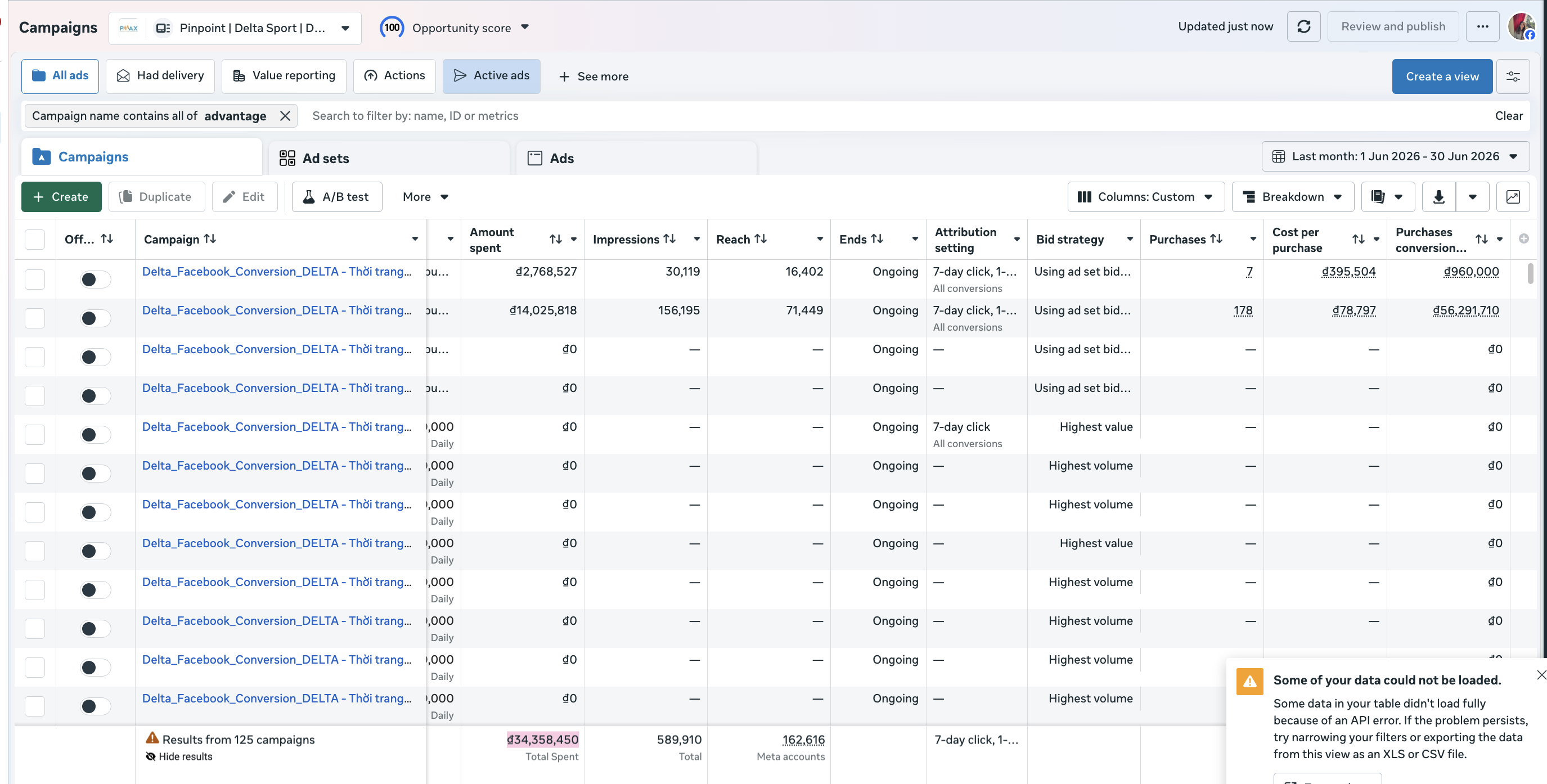Switch to the Ads tab

click(636, 159)
